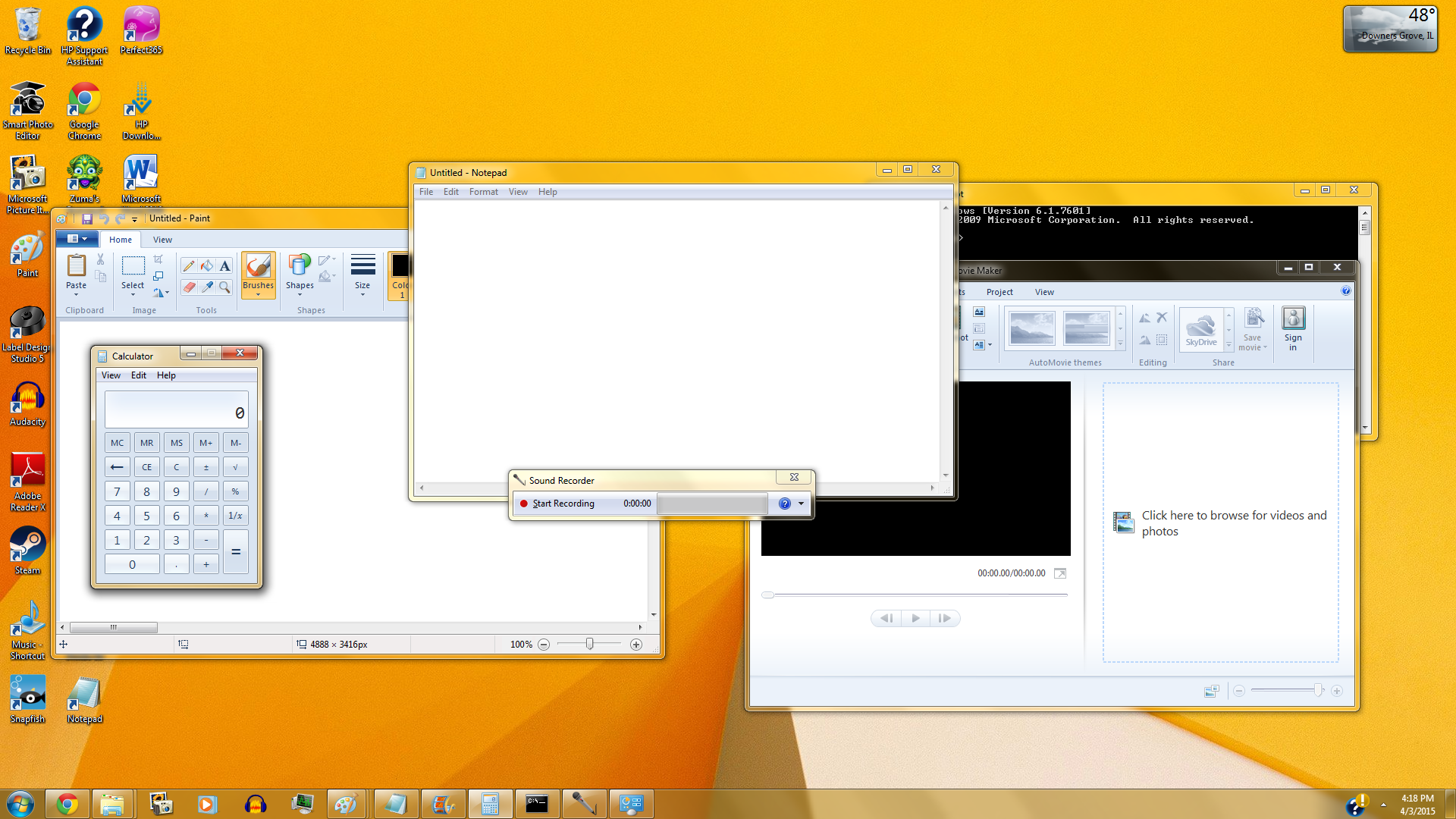Screen dimensions: 1456x819
Task: Click the Save movie icon in Movie Maker
Action: (x=1253, y=330)
